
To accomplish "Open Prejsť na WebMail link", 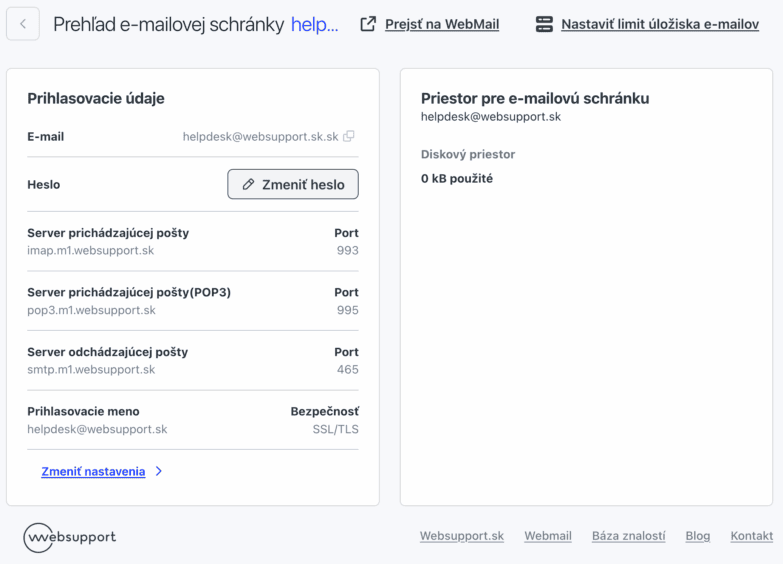I will click(442, 24).
